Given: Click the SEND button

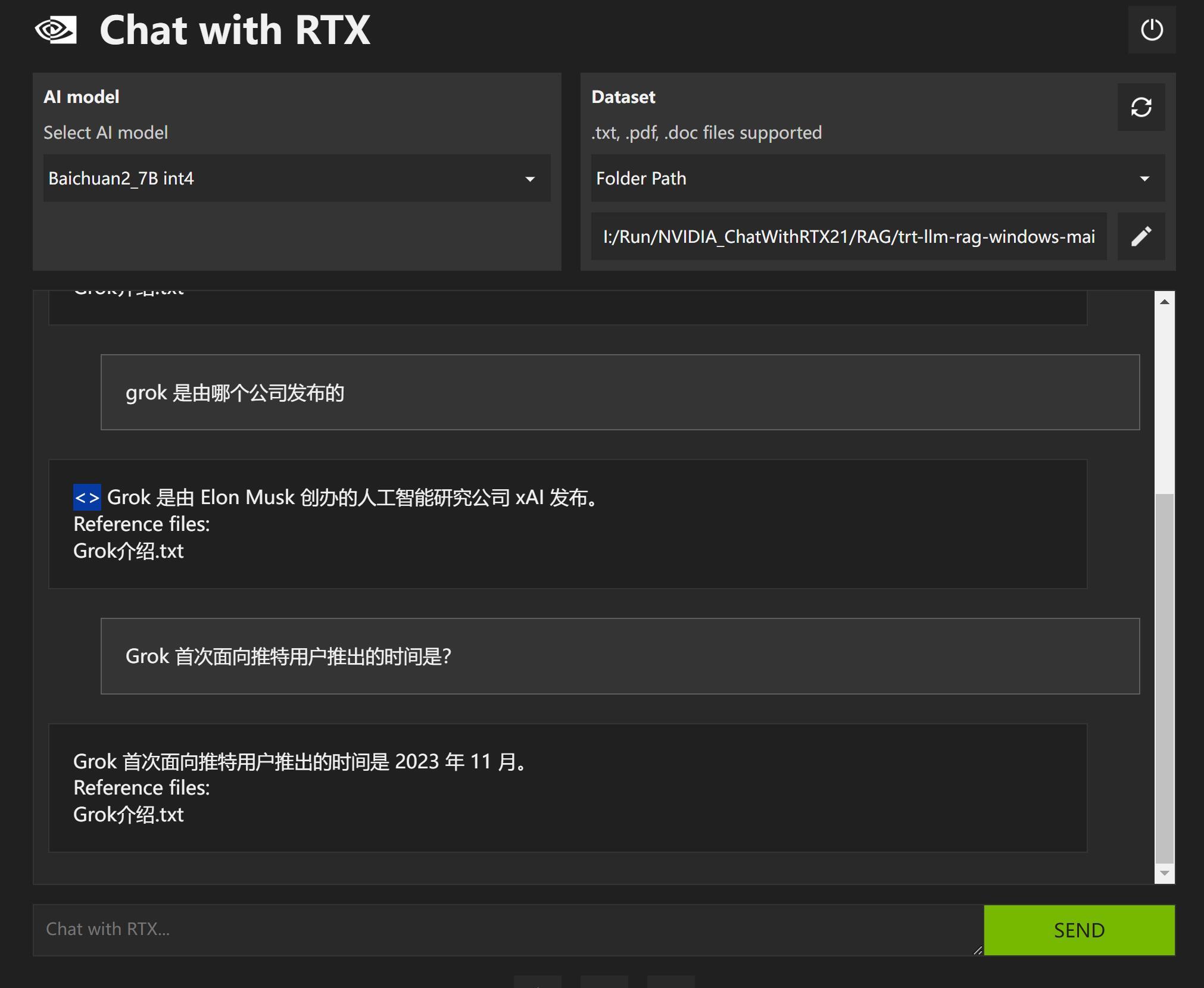Looking at the screenshot, I should [1079, 930].
